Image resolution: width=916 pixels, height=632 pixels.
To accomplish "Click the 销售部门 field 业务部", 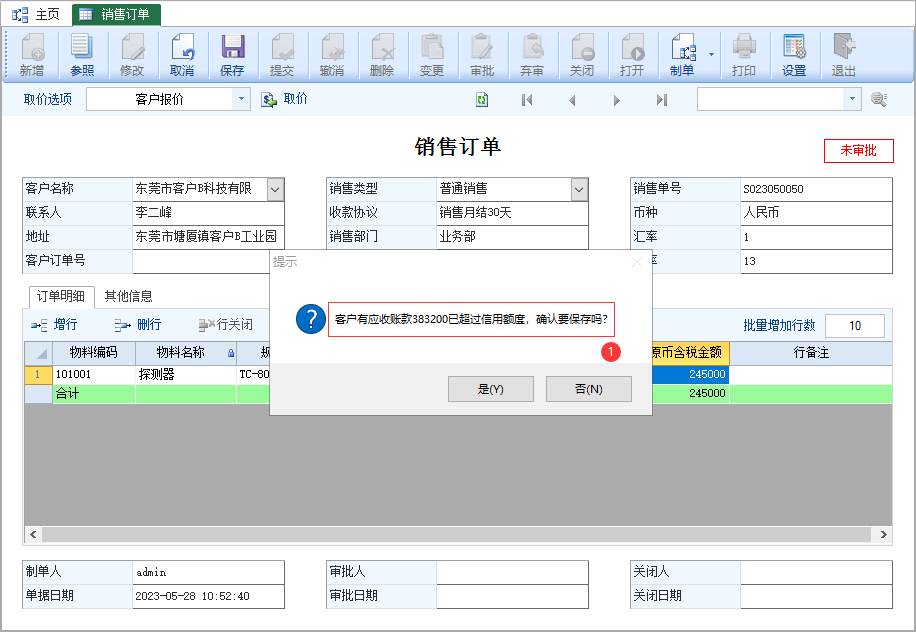I will point(512,237).
